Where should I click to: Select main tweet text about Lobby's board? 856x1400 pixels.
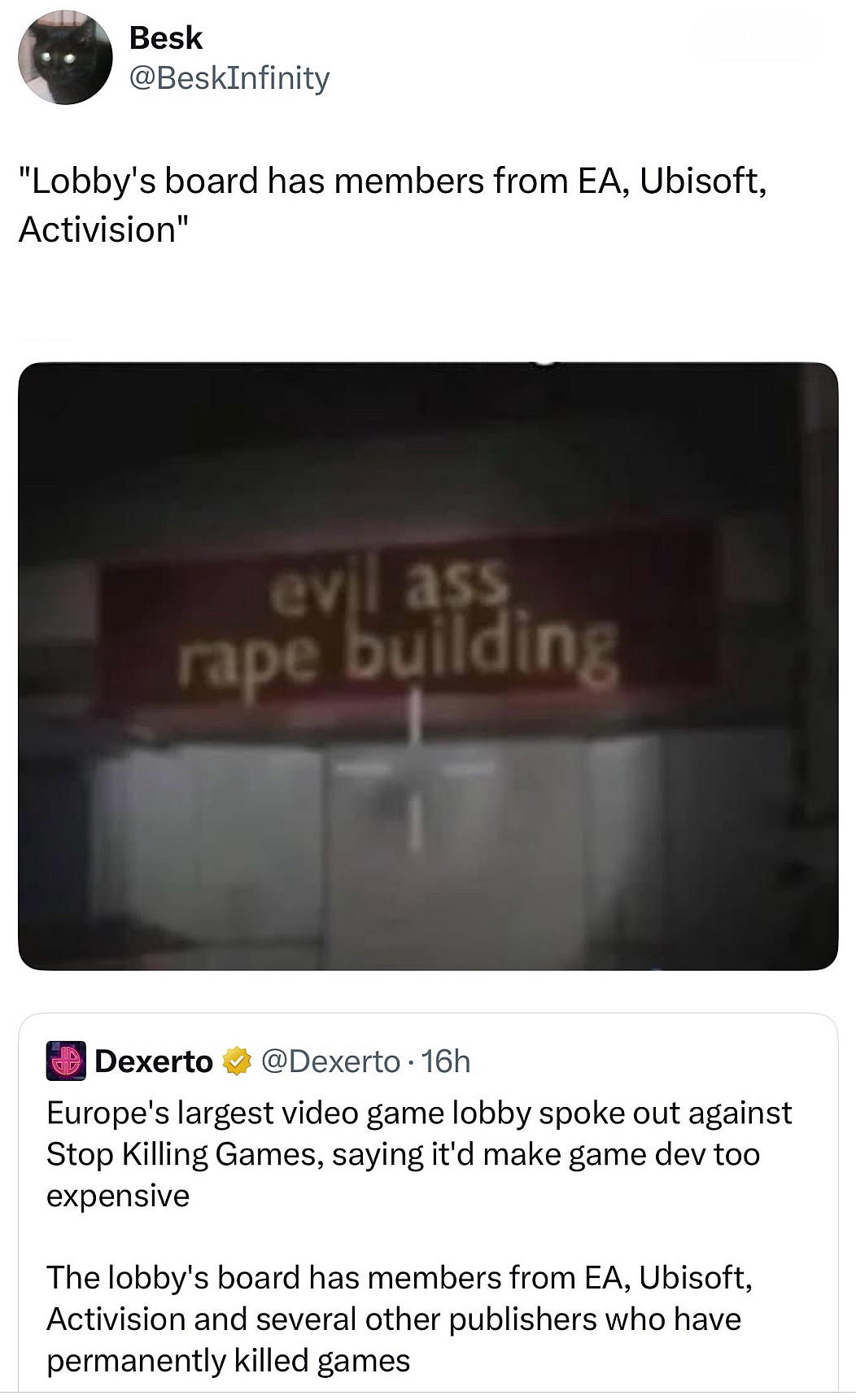click(392, 204)
